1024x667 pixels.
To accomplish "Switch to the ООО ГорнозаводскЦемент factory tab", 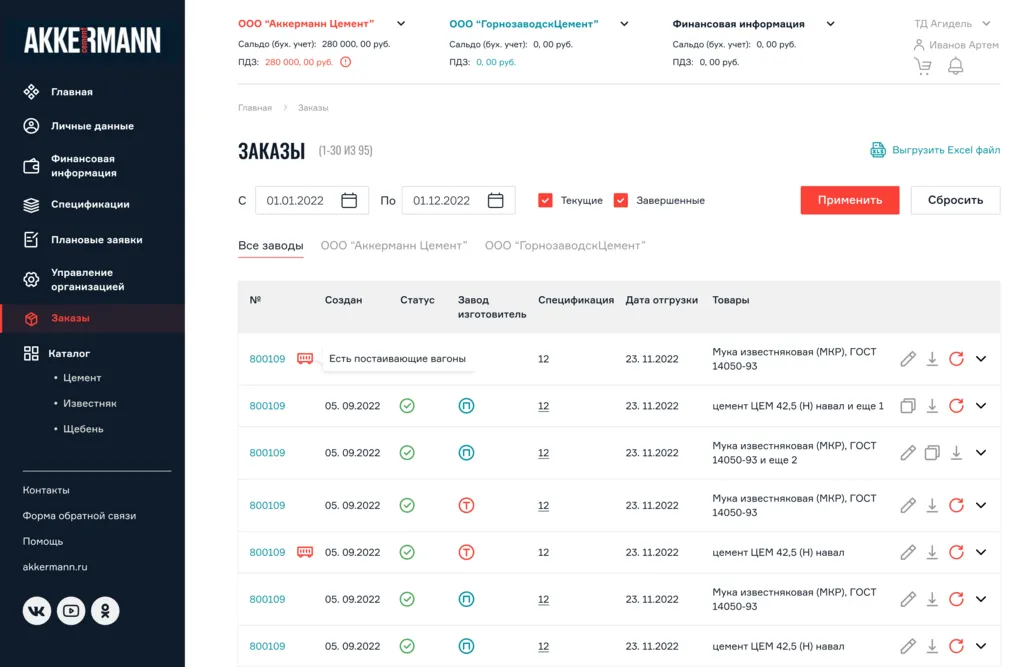I will [x=565, y=244].
